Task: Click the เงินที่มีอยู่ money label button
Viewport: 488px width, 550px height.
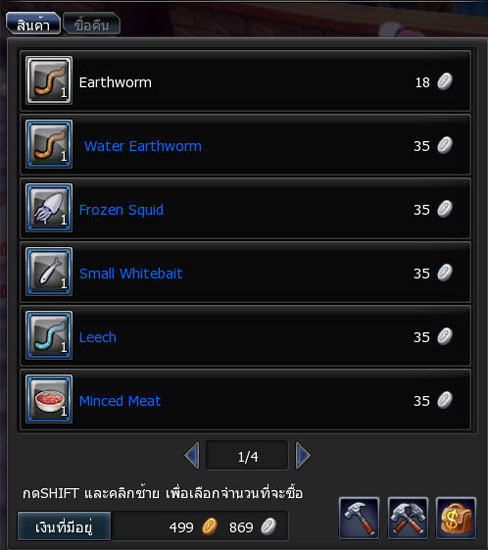Action: coord(65,526)
